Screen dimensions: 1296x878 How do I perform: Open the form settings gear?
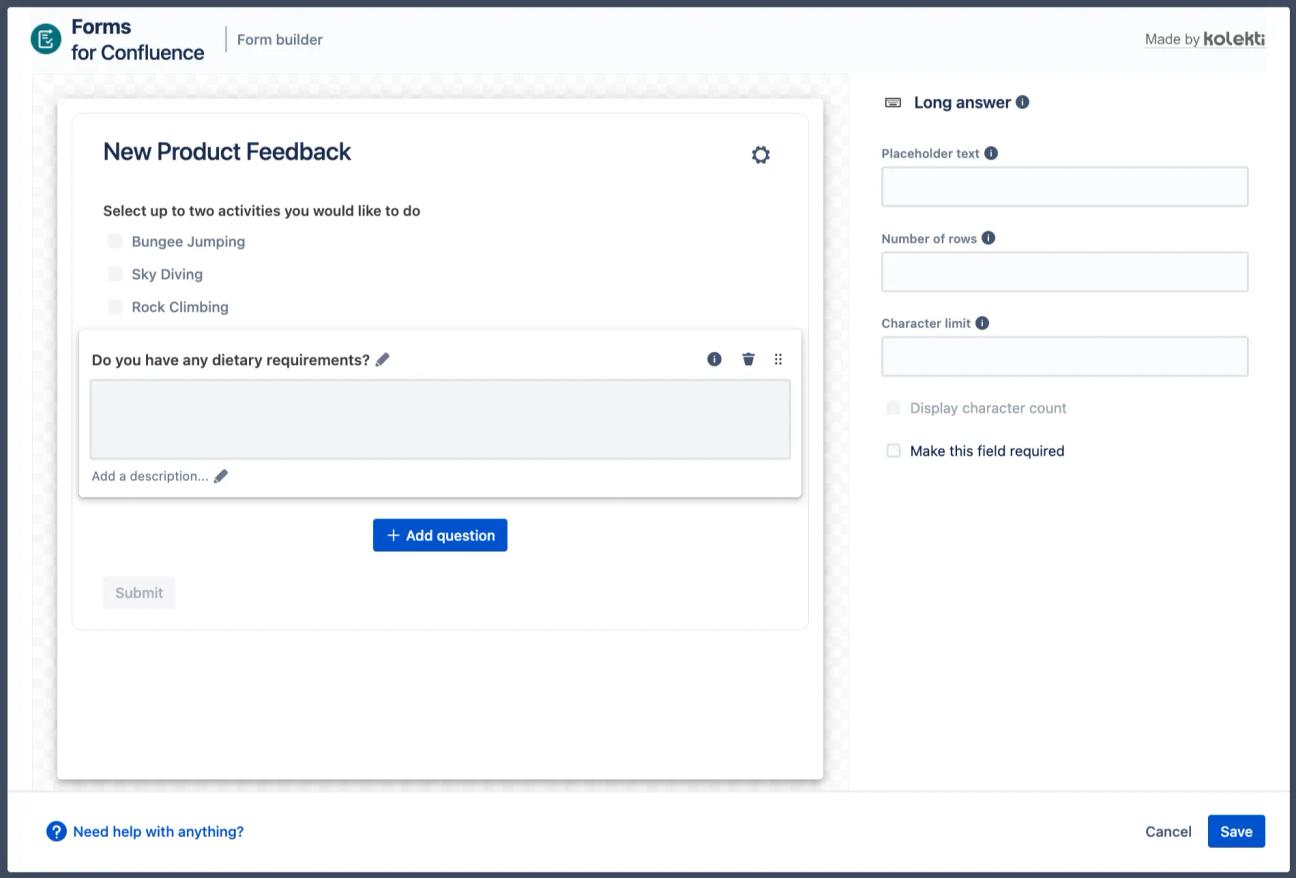[x=760, y=155]
